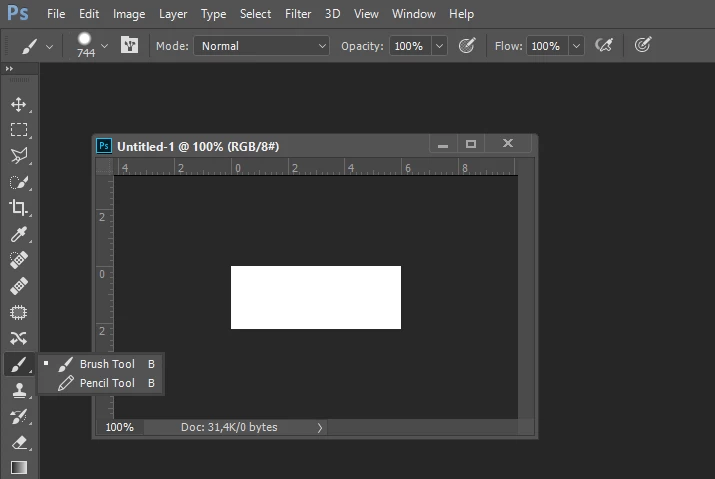
Task: Open the Filter menu
Action: (x=298, y=14)
